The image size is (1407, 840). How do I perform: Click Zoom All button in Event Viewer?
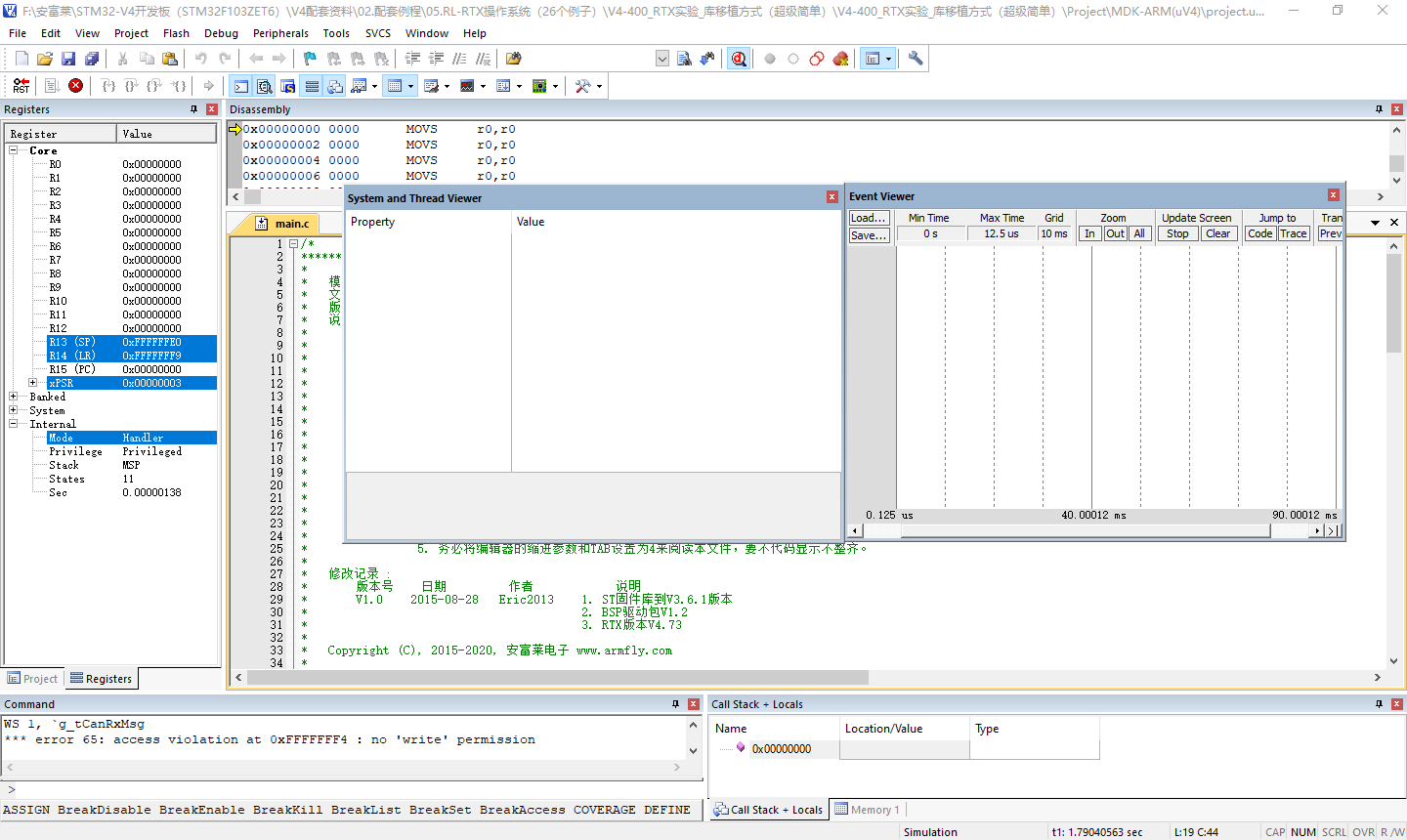tap(1139, 233)
